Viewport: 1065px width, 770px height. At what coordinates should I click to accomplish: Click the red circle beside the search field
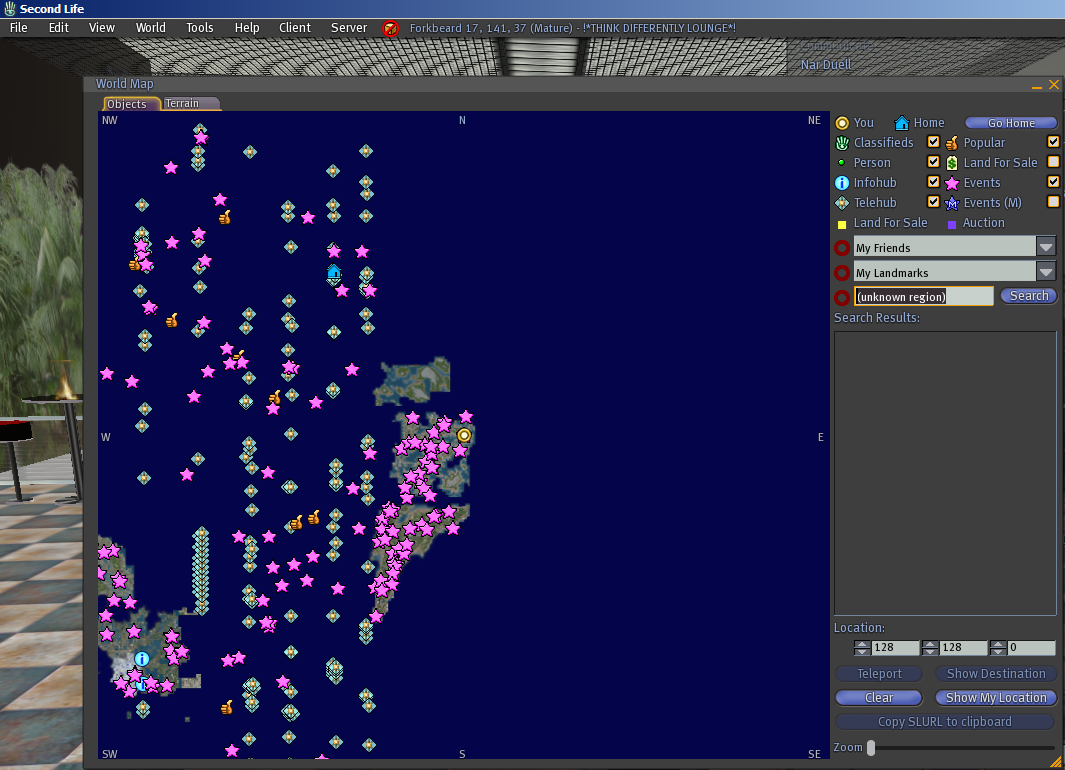[842, 297]
